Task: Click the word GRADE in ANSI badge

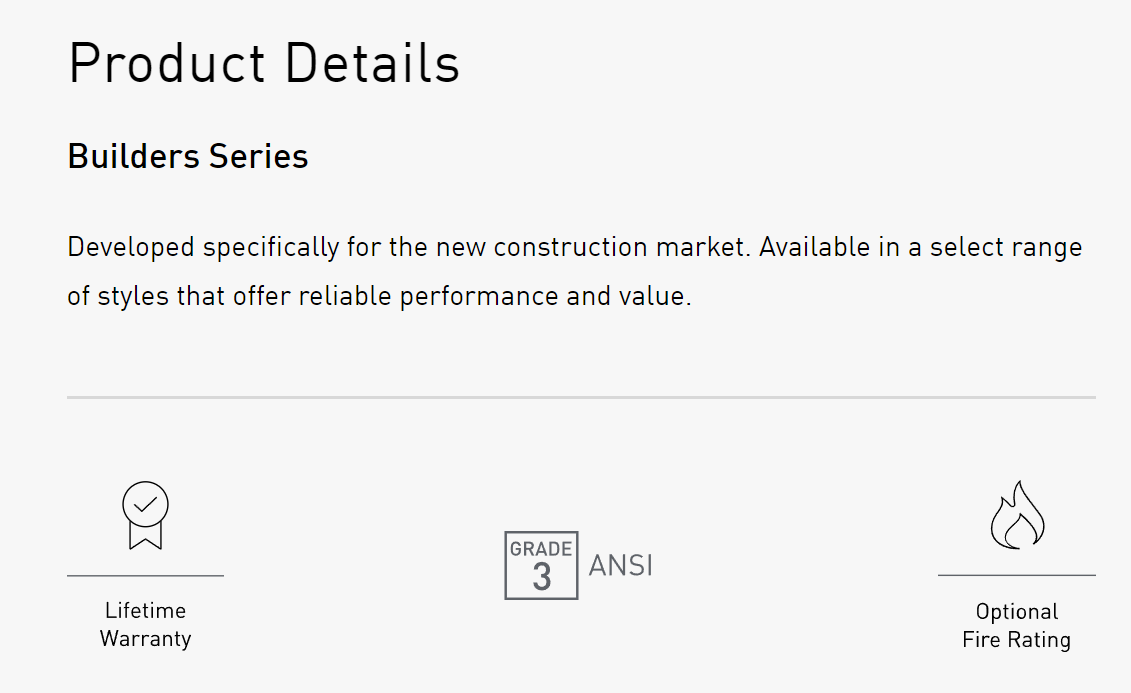Action: coord(541,549)
